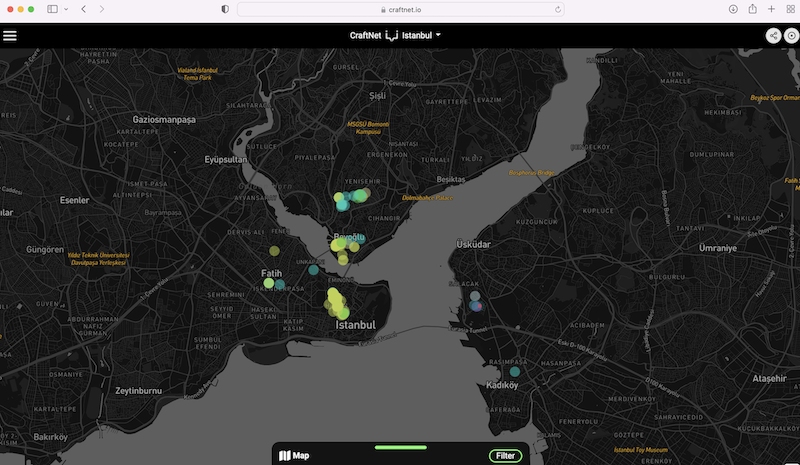Toggle the Safari sidebar icon

pyautogui.click(x=52, y=9)
